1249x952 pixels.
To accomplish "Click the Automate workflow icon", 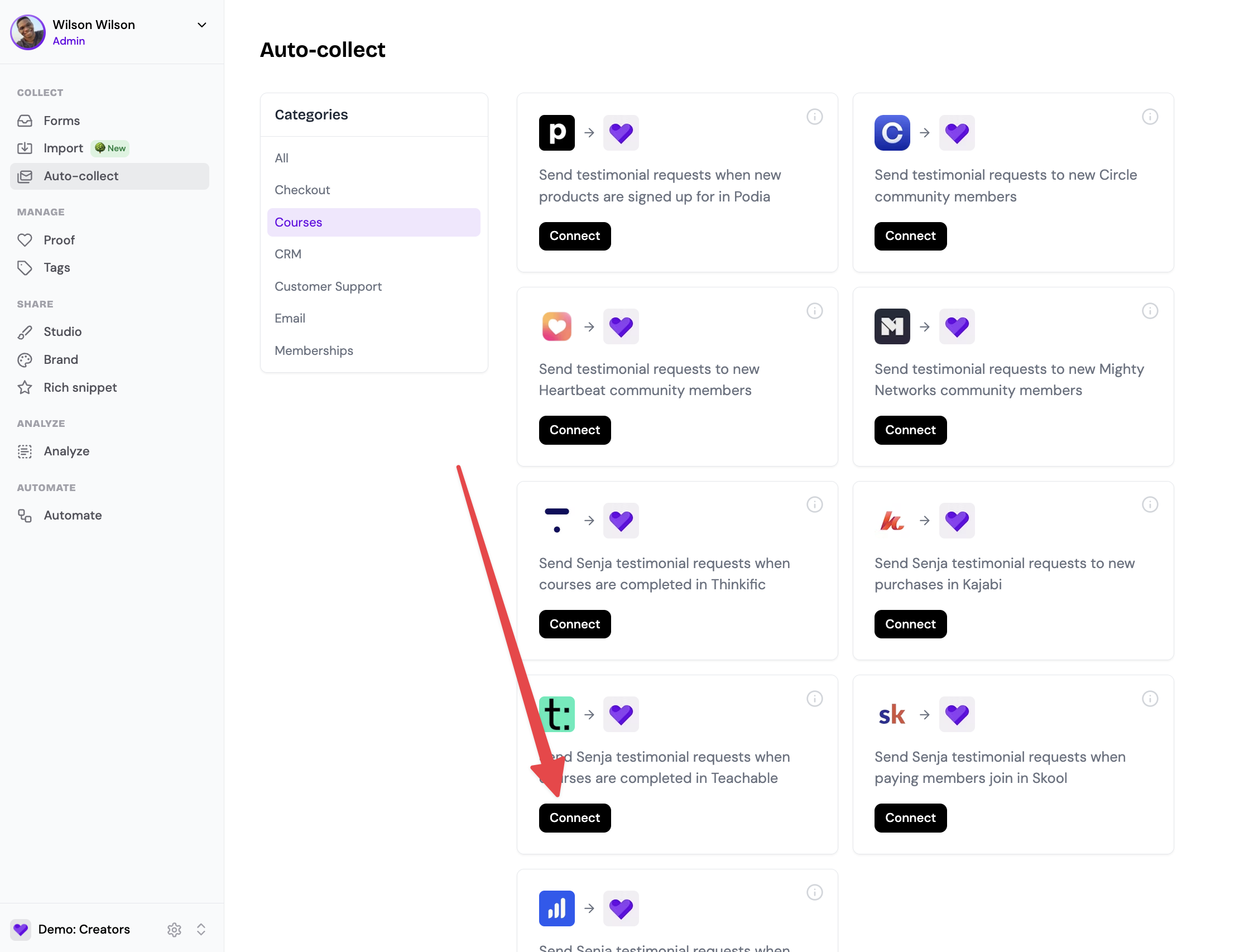I will [25, 516].
